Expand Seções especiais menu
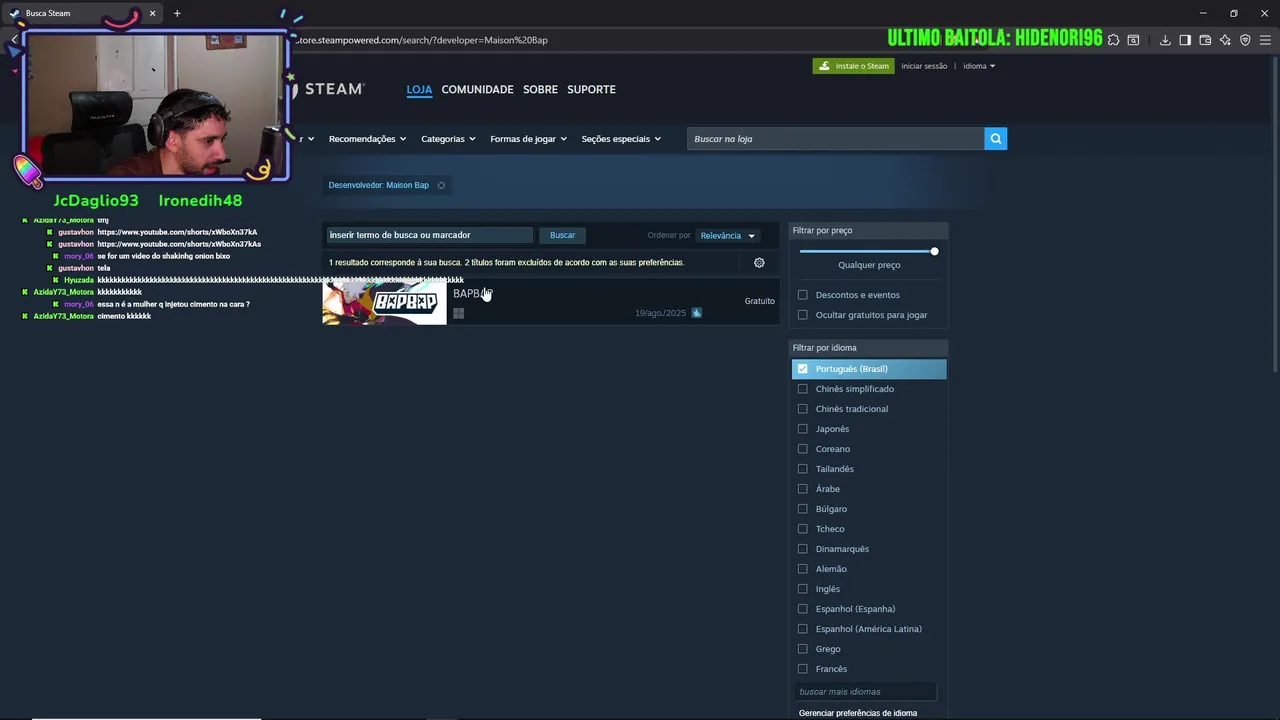1280x720 pixels. pos(621,139)
